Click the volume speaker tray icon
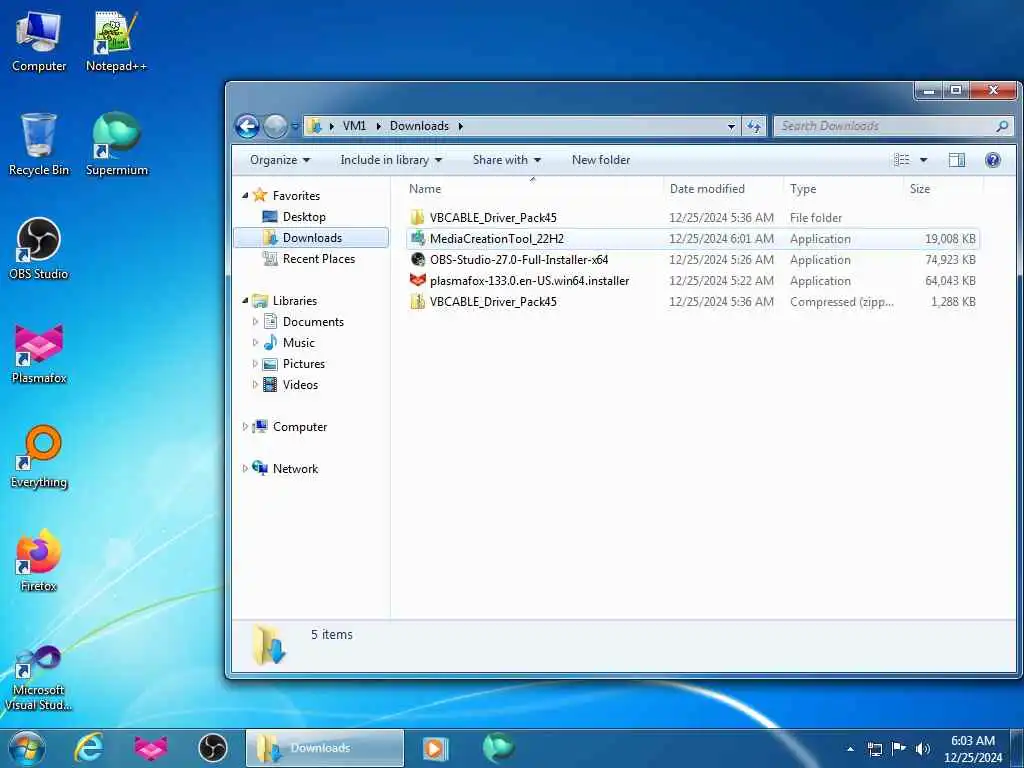 coord(922,749)
